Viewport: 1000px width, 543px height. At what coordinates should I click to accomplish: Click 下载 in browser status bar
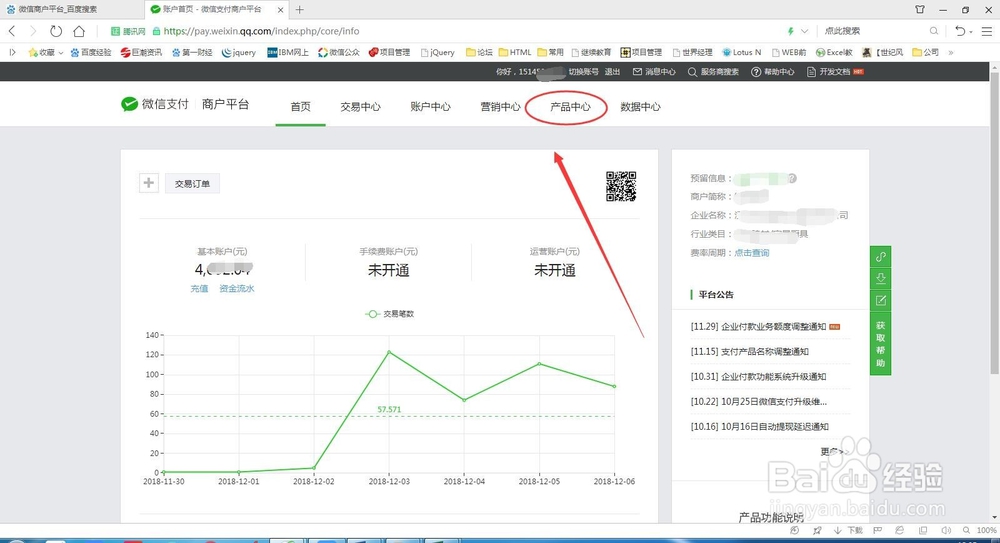point(848,530)
